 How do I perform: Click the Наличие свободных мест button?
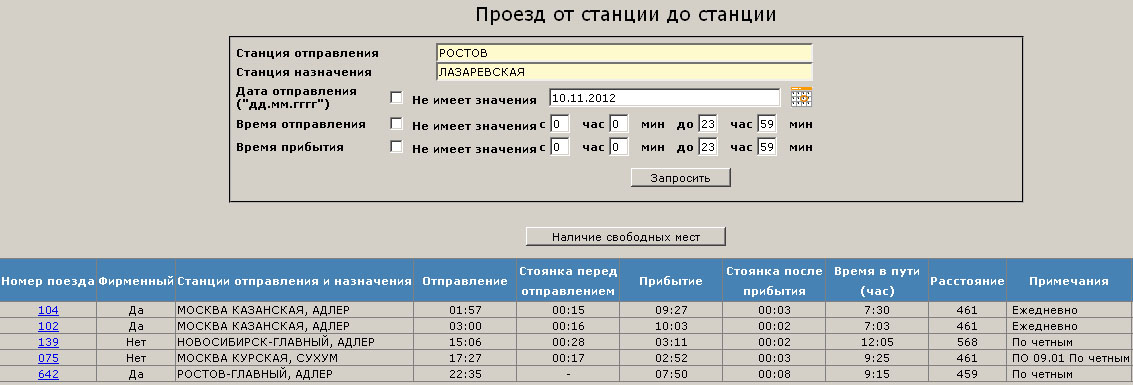625,236
